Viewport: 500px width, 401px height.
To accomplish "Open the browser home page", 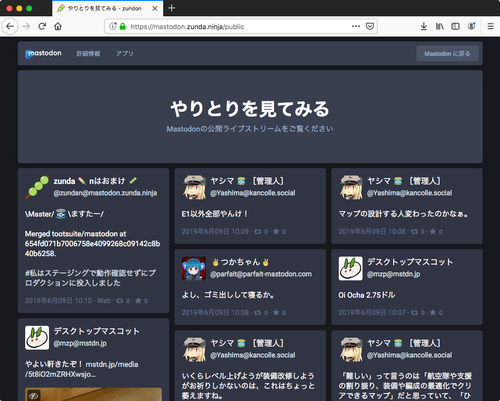I will click(58, 26).
